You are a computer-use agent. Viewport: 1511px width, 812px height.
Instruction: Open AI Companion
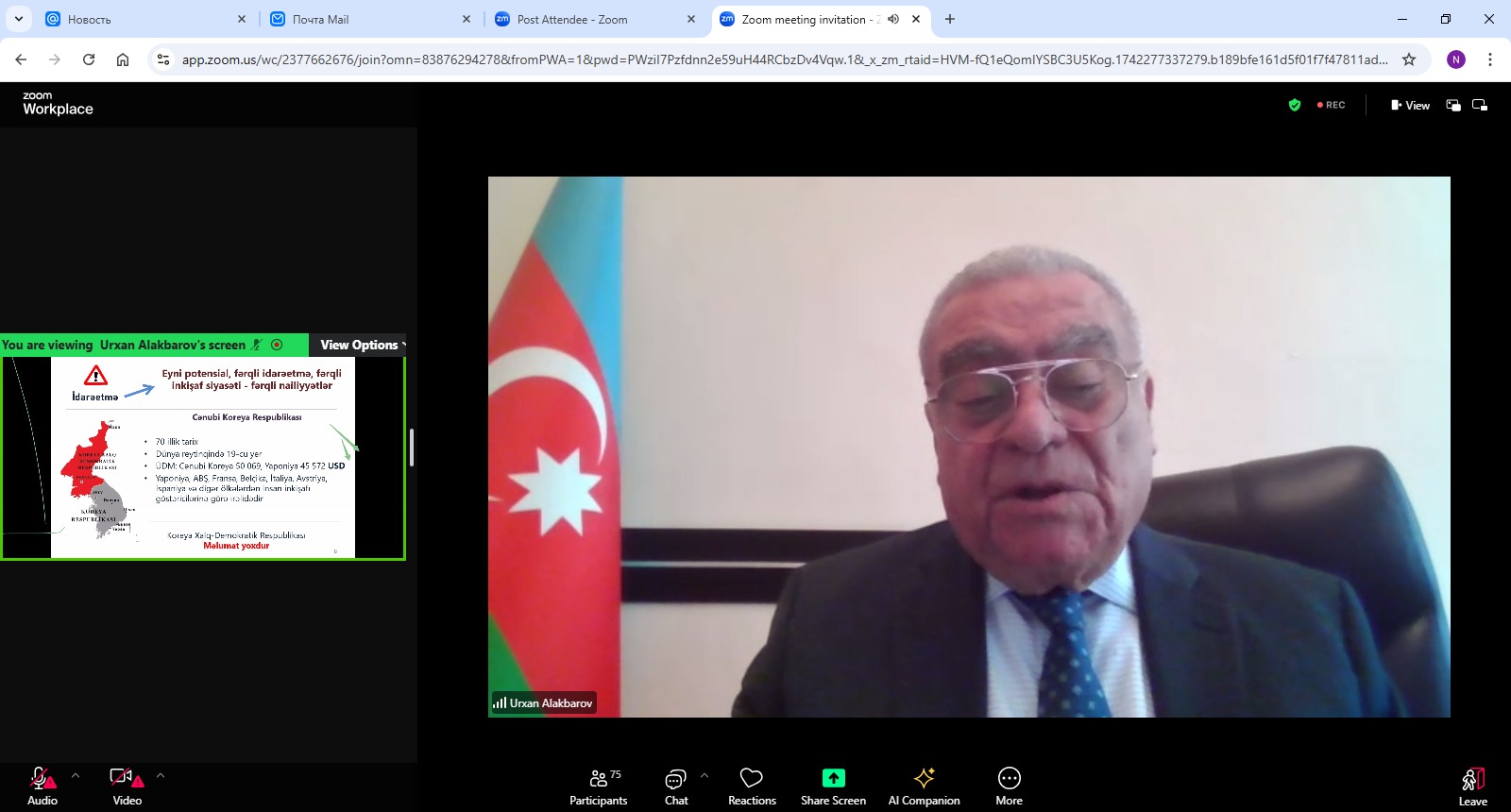(924, 786)
